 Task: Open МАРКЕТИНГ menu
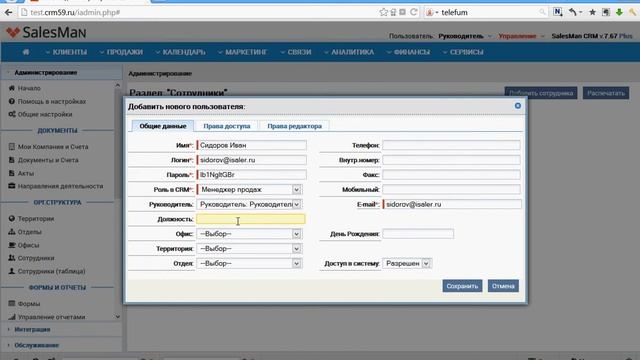242,52
